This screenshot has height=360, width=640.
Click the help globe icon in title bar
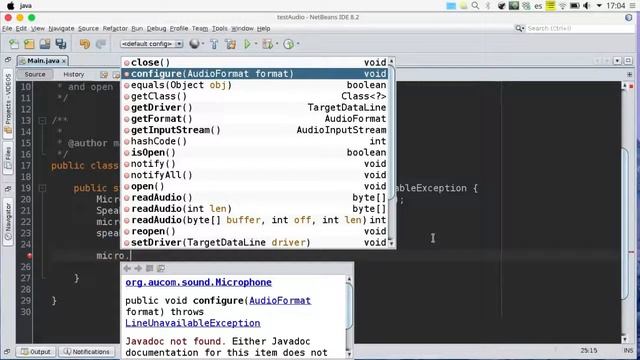629,17
